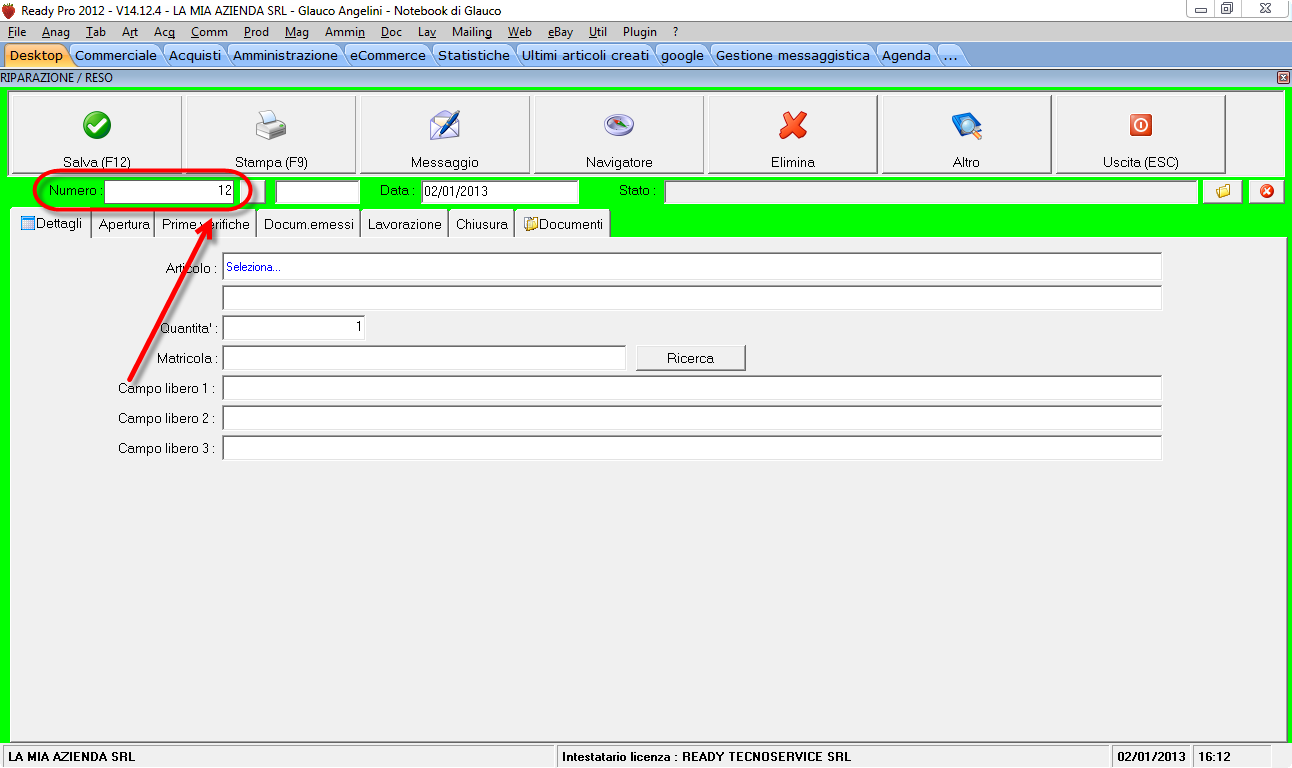Delete the record with Elimina

(x=793, y=135)
